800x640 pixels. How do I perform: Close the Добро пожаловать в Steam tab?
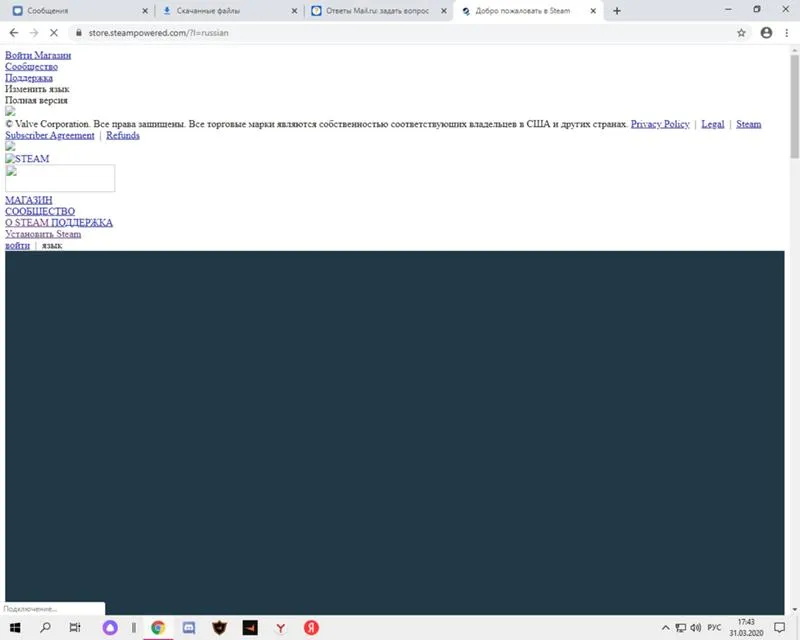(x=593, y=11)
